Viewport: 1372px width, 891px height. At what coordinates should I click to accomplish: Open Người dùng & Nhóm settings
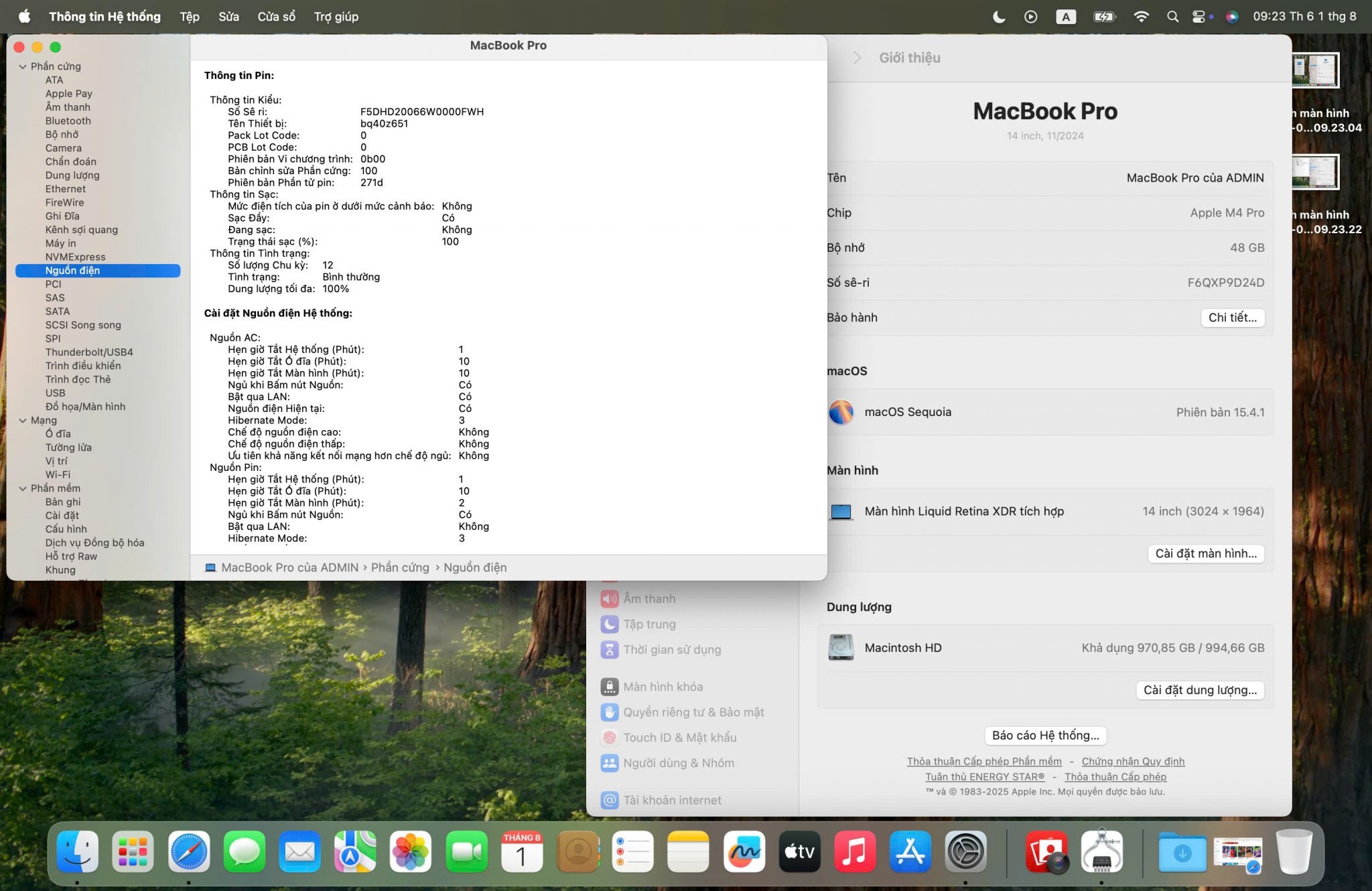point(668,763)
